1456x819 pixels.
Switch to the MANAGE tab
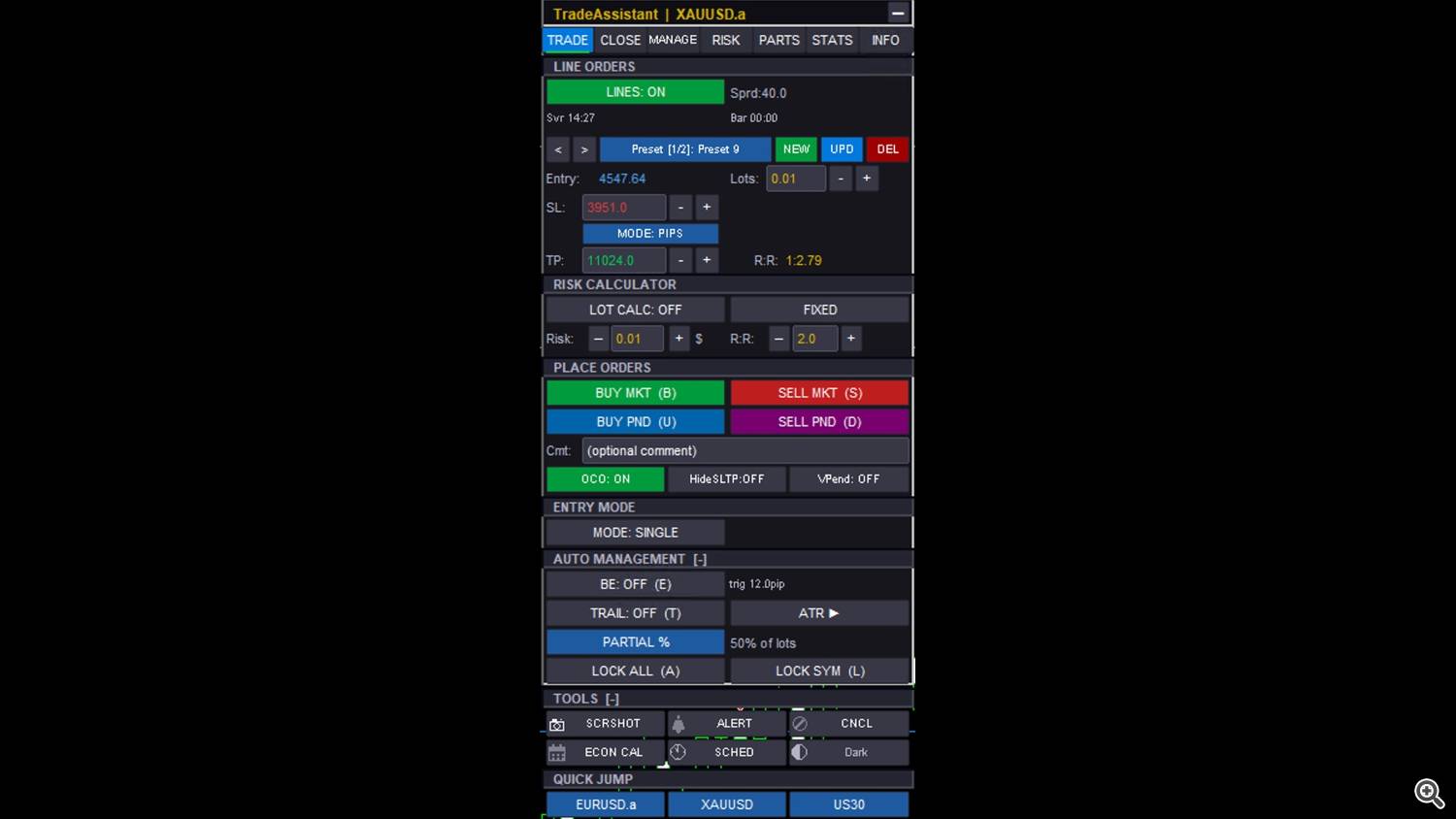pos(673,40)
